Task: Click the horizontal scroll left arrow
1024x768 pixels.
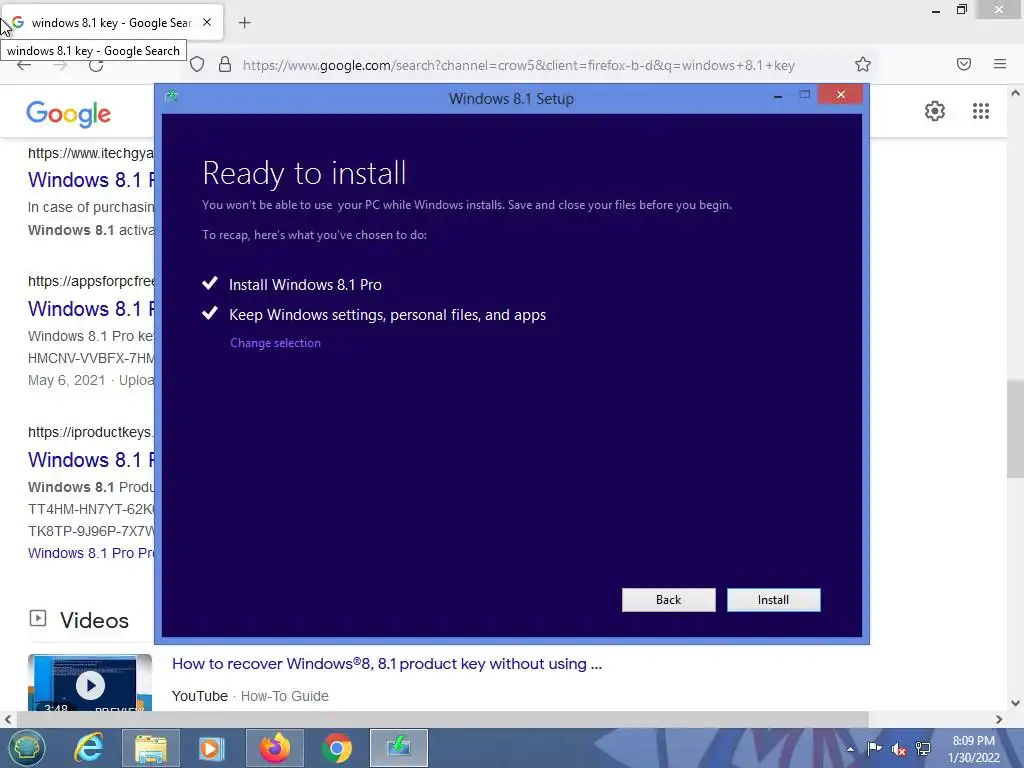Action: tap(8, 720)
